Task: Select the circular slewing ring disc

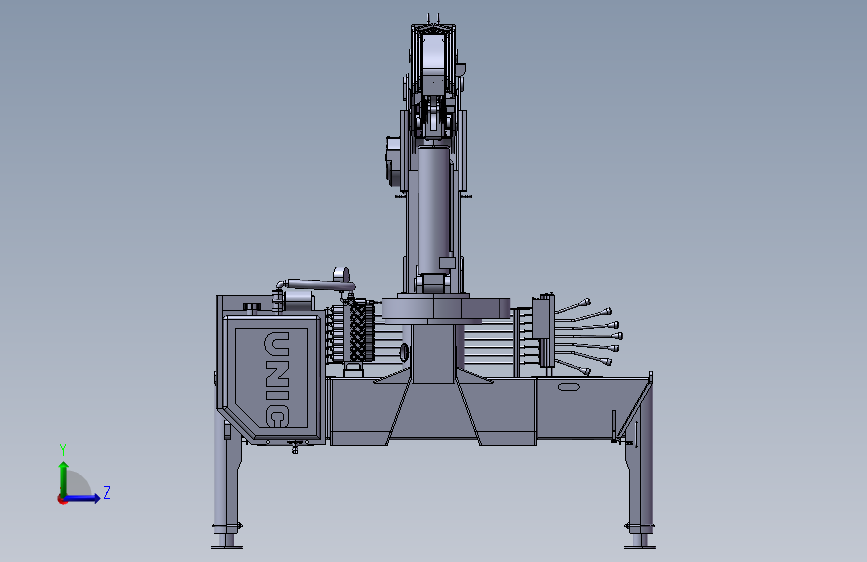Action: coord(446,310)
